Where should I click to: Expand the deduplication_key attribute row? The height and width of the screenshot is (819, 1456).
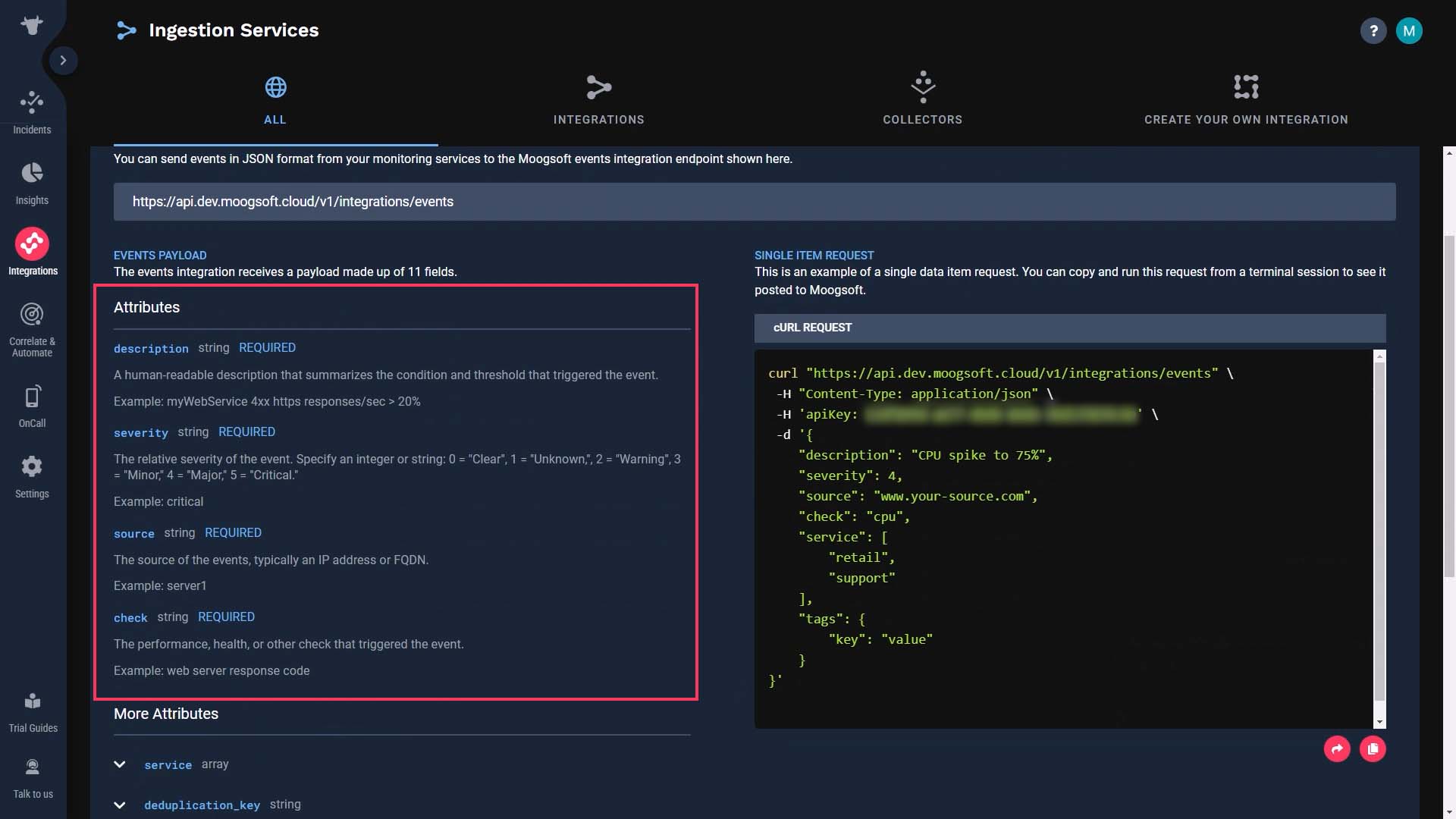pyautogui.click(x=120, y=805)
